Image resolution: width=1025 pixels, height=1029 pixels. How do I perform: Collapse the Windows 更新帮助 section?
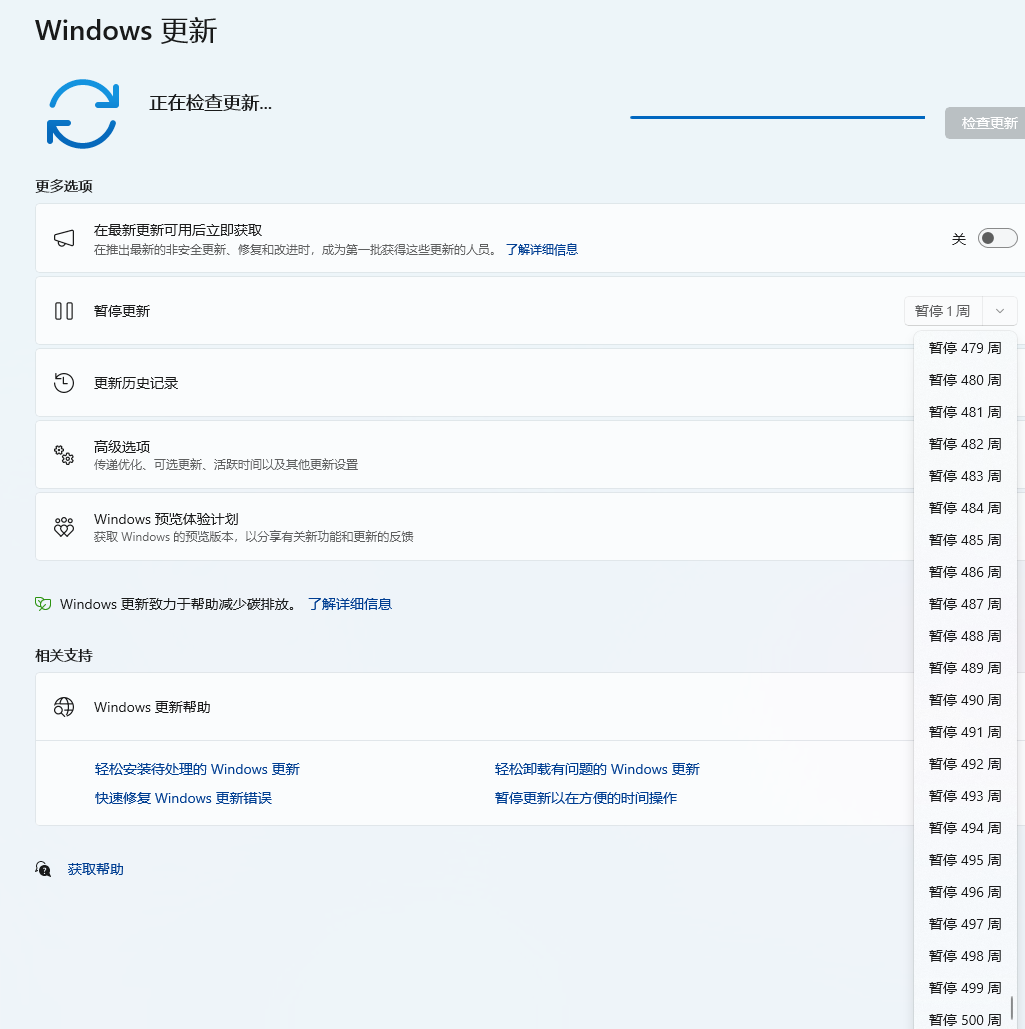tap(500, 707)
